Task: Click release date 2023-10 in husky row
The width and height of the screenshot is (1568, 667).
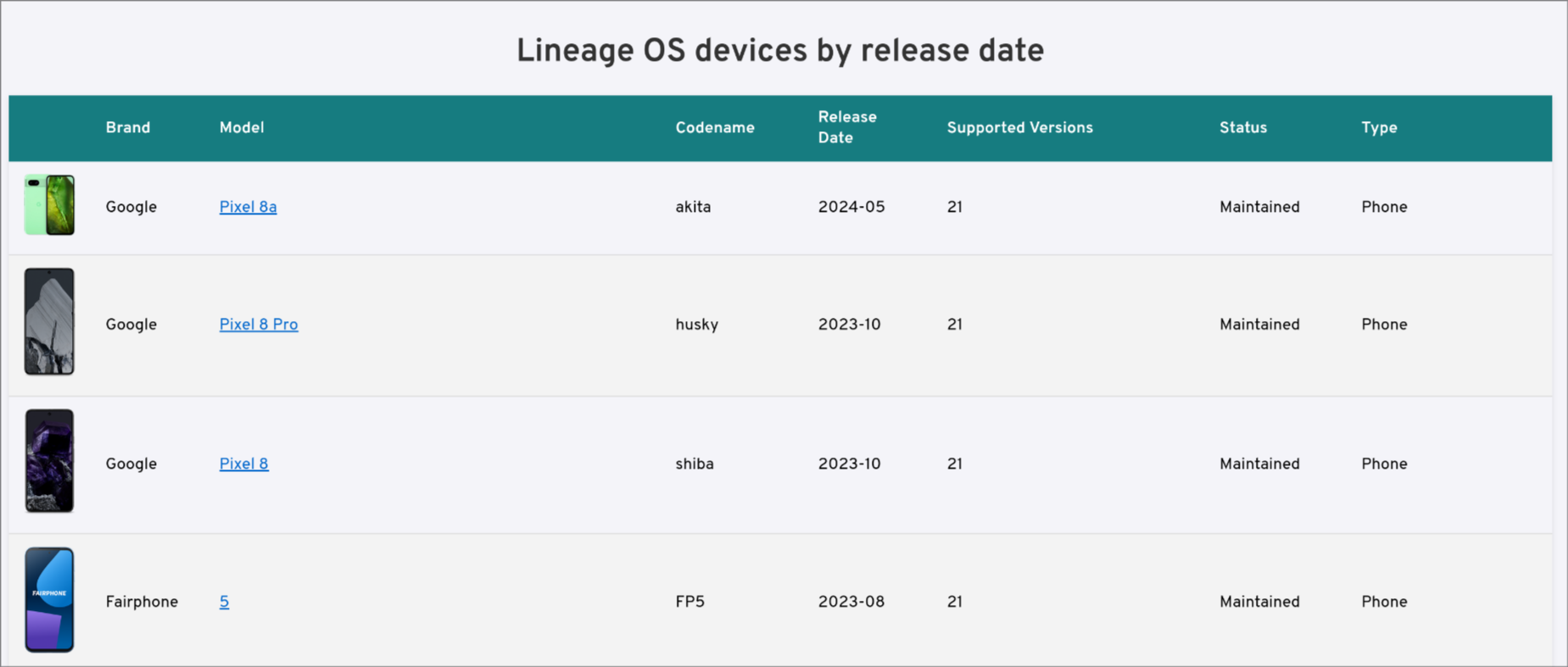Action: [849, 325]
